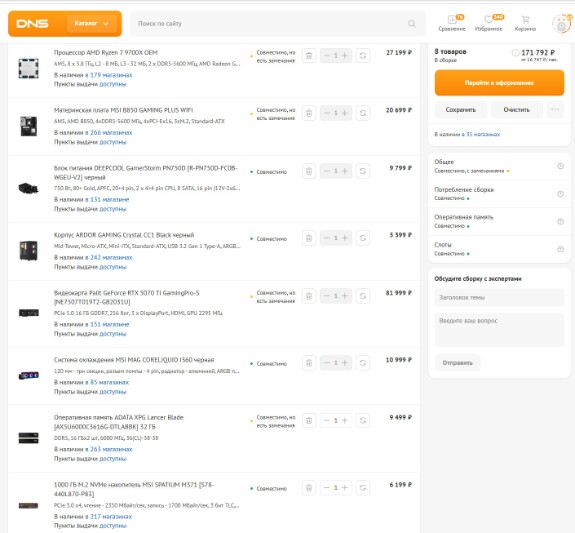575x533 pixels.
Task: Replace the MSI SPATIUM M371 drive
Action: point(363,488)
